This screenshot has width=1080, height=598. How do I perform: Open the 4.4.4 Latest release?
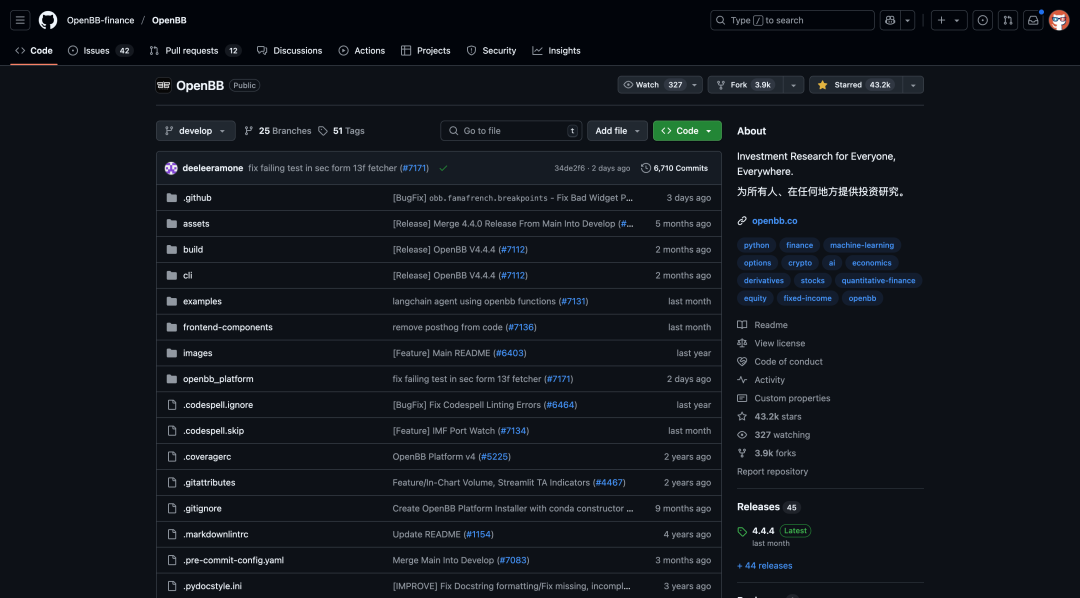point(781,531)
